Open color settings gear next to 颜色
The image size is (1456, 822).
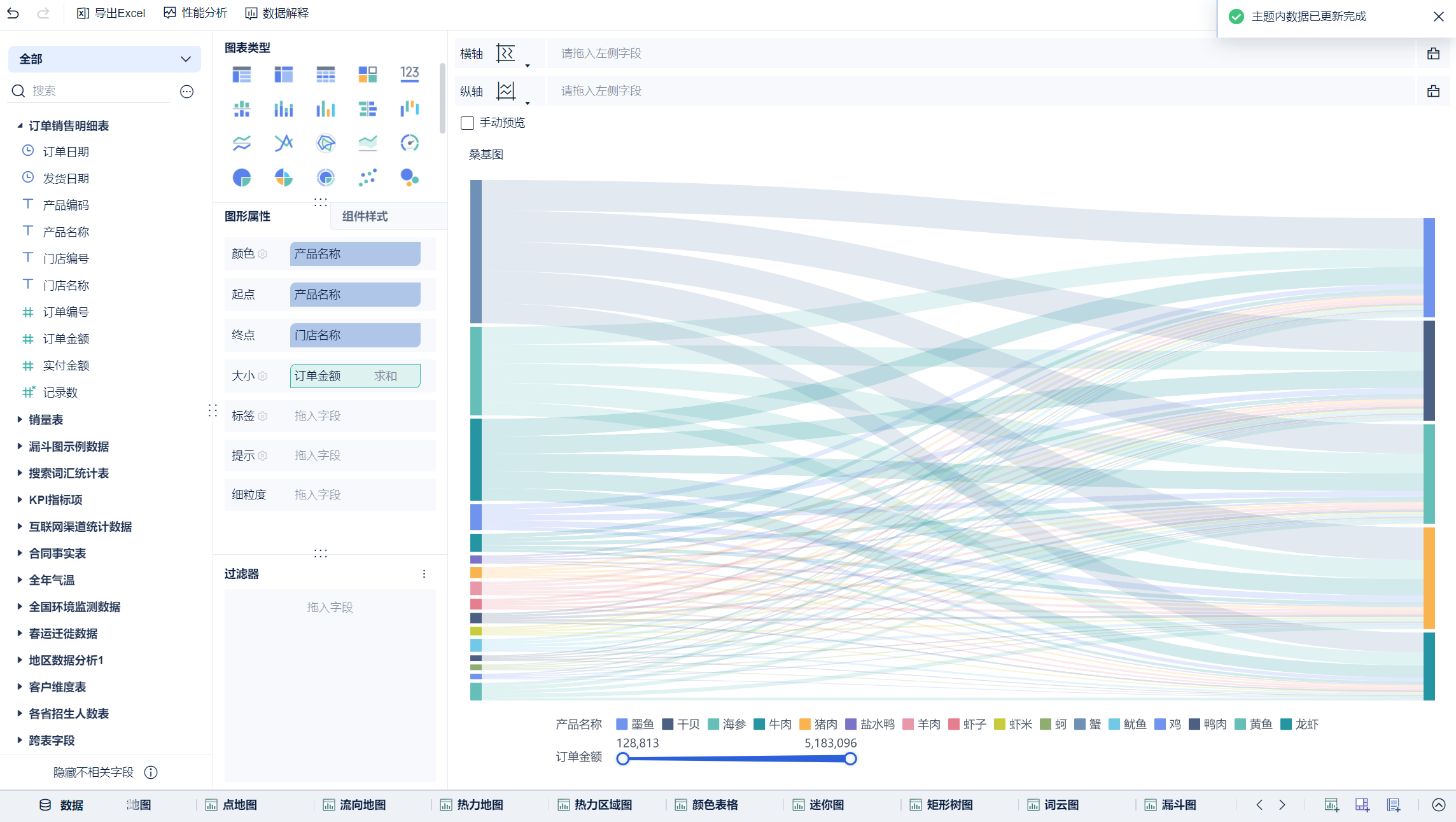coord(263,254)
